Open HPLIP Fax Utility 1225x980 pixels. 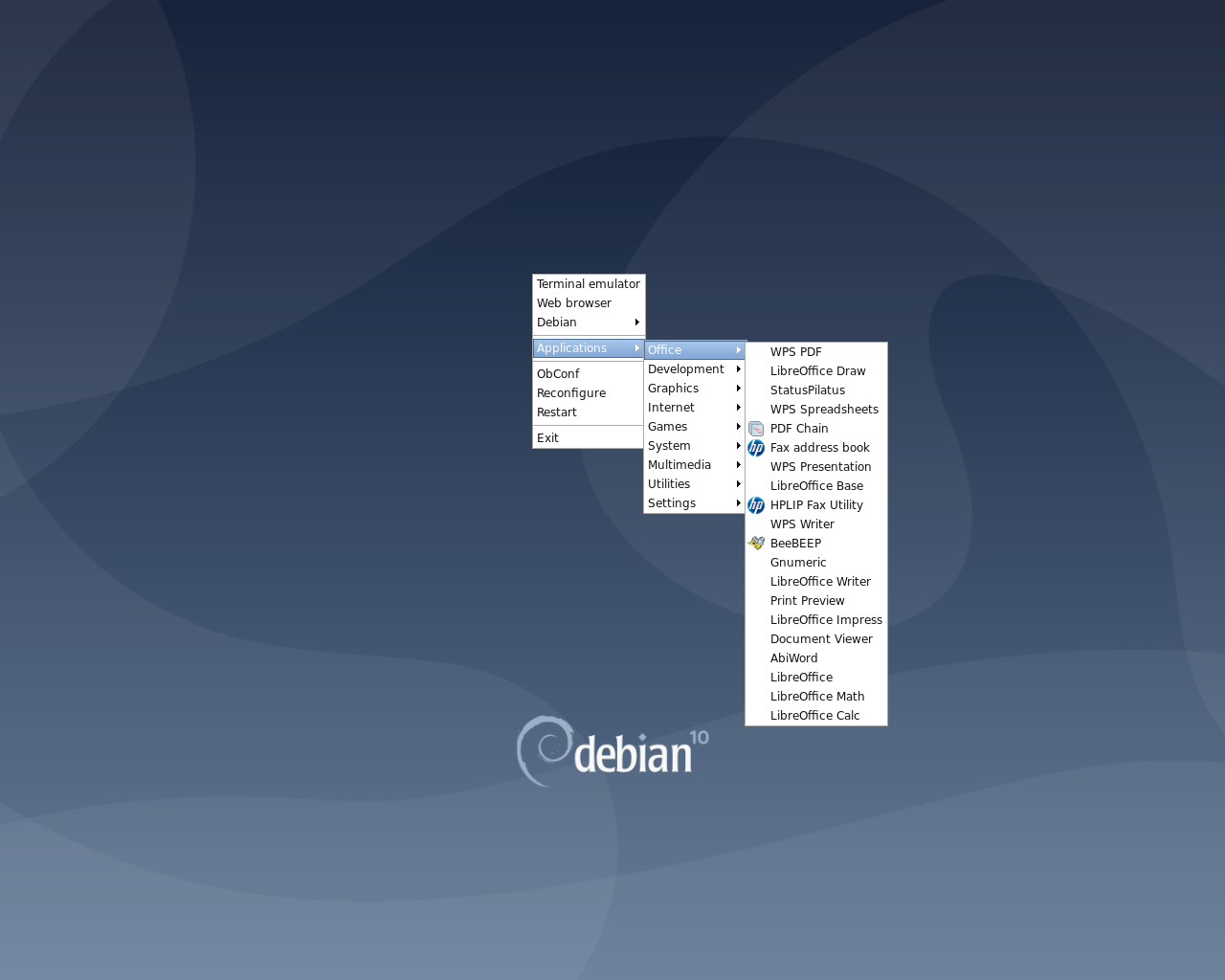coord(816,505)
